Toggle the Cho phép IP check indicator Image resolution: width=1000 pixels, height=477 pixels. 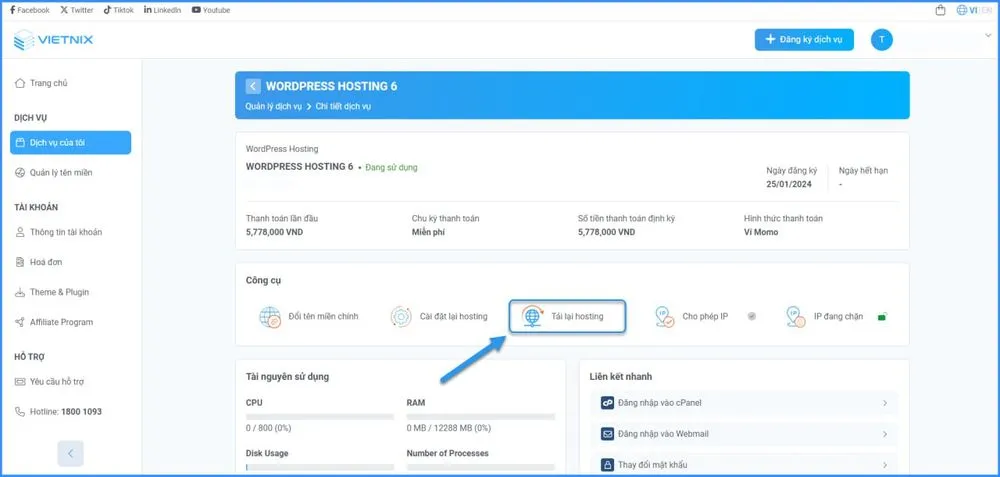[x=752, y=317]
